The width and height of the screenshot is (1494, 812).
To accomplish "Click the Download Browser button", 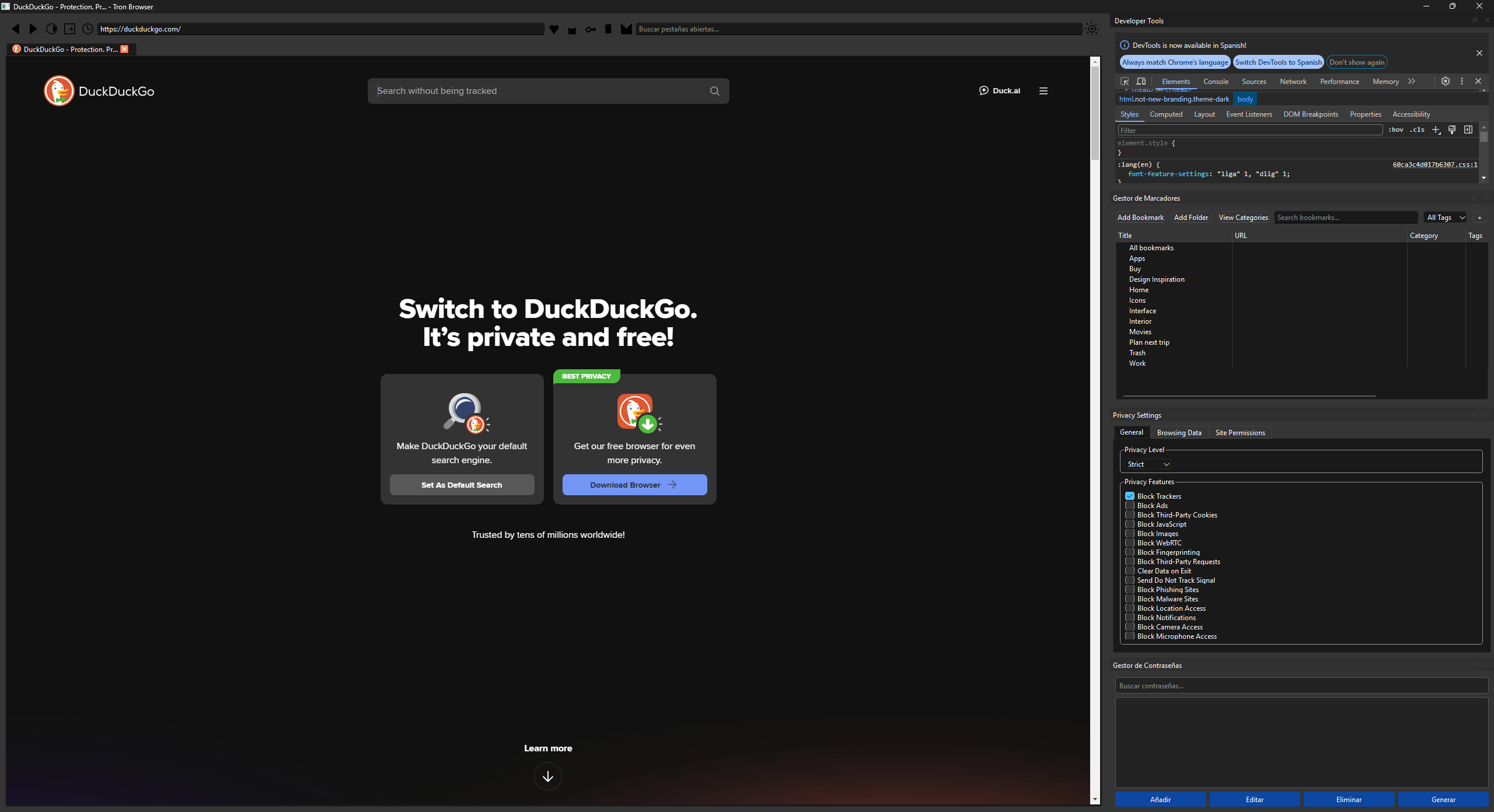I will tap(634, 485).
